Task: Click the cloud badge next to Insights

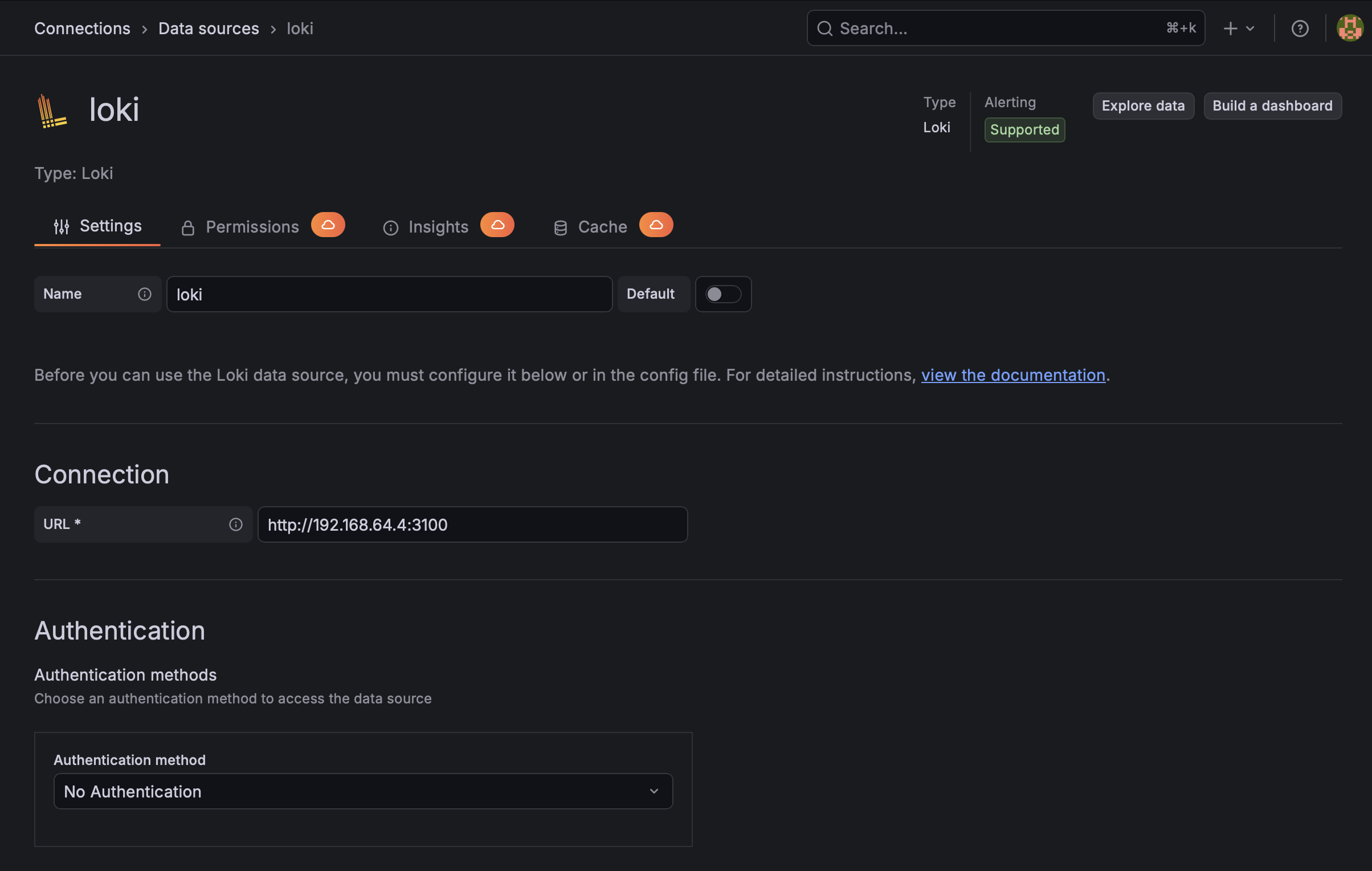Action: (497, 225)
